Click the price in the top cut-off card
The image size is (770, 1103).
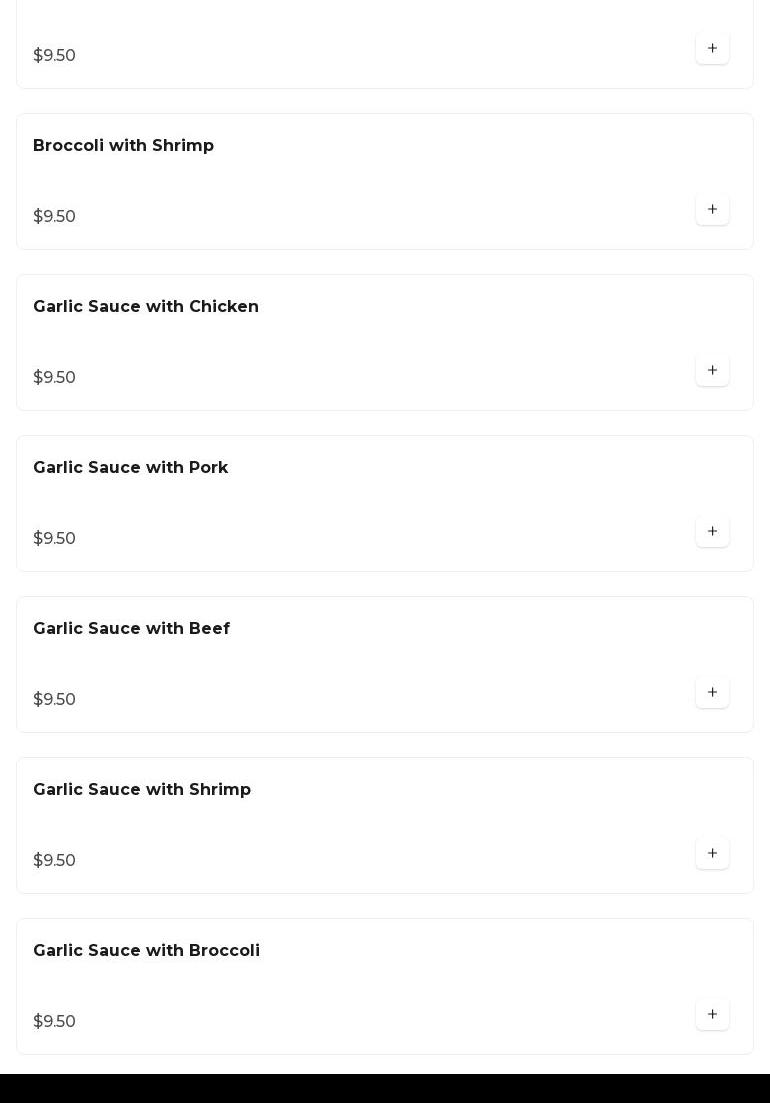pyautogui.click(x=54, y=56)
